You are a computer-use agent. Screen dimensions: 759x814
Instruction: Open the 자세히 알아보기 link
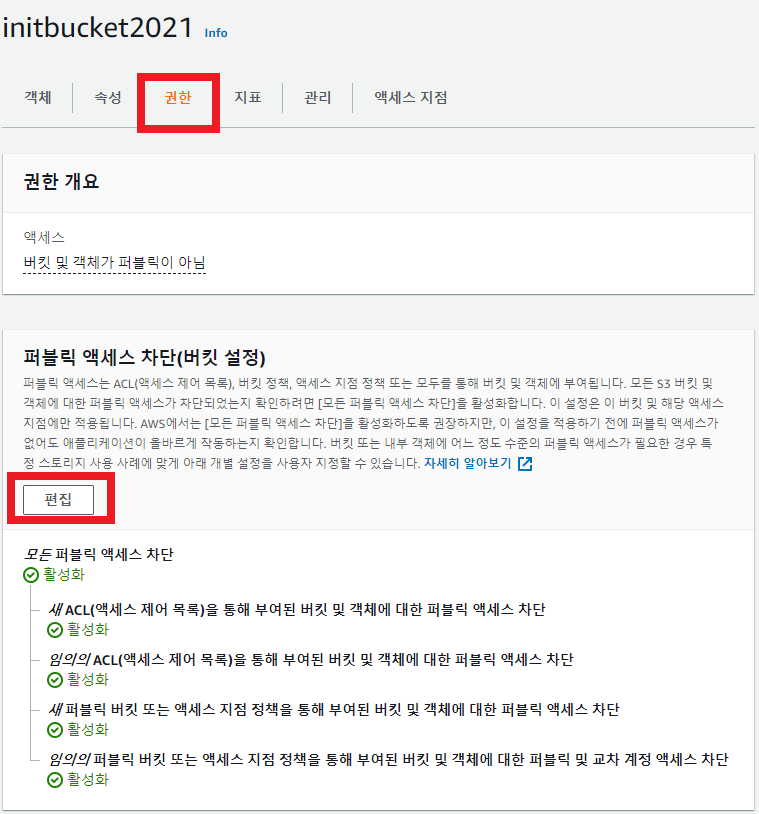(468, 463)
